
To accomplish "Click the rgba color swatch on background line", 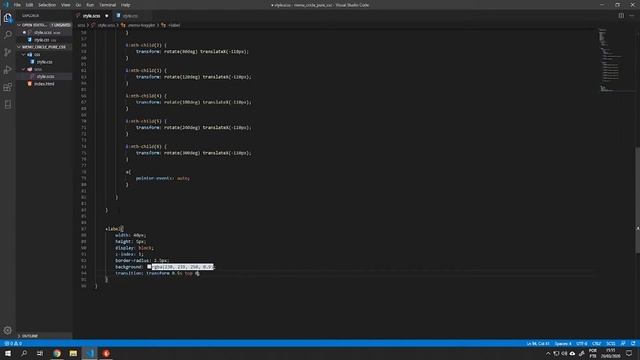I will [149, 267].
